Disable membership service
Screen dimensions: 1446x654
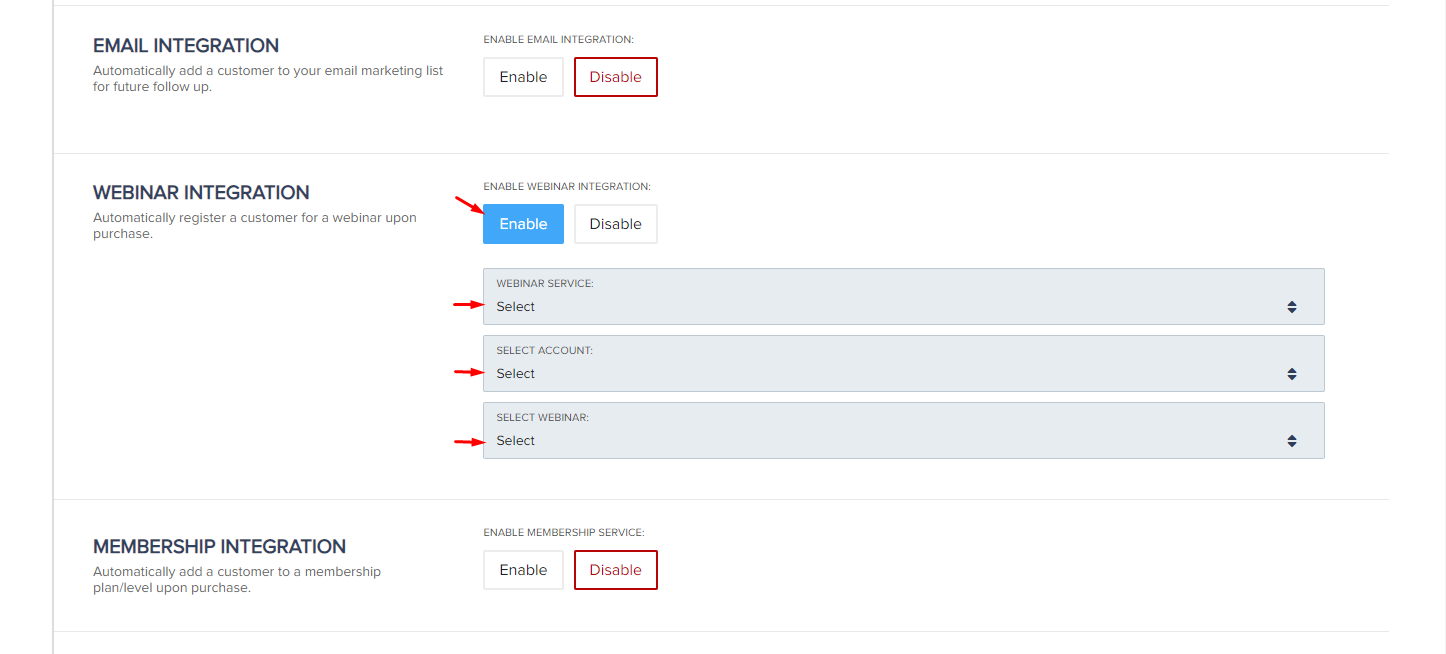(x=615, y=570)
